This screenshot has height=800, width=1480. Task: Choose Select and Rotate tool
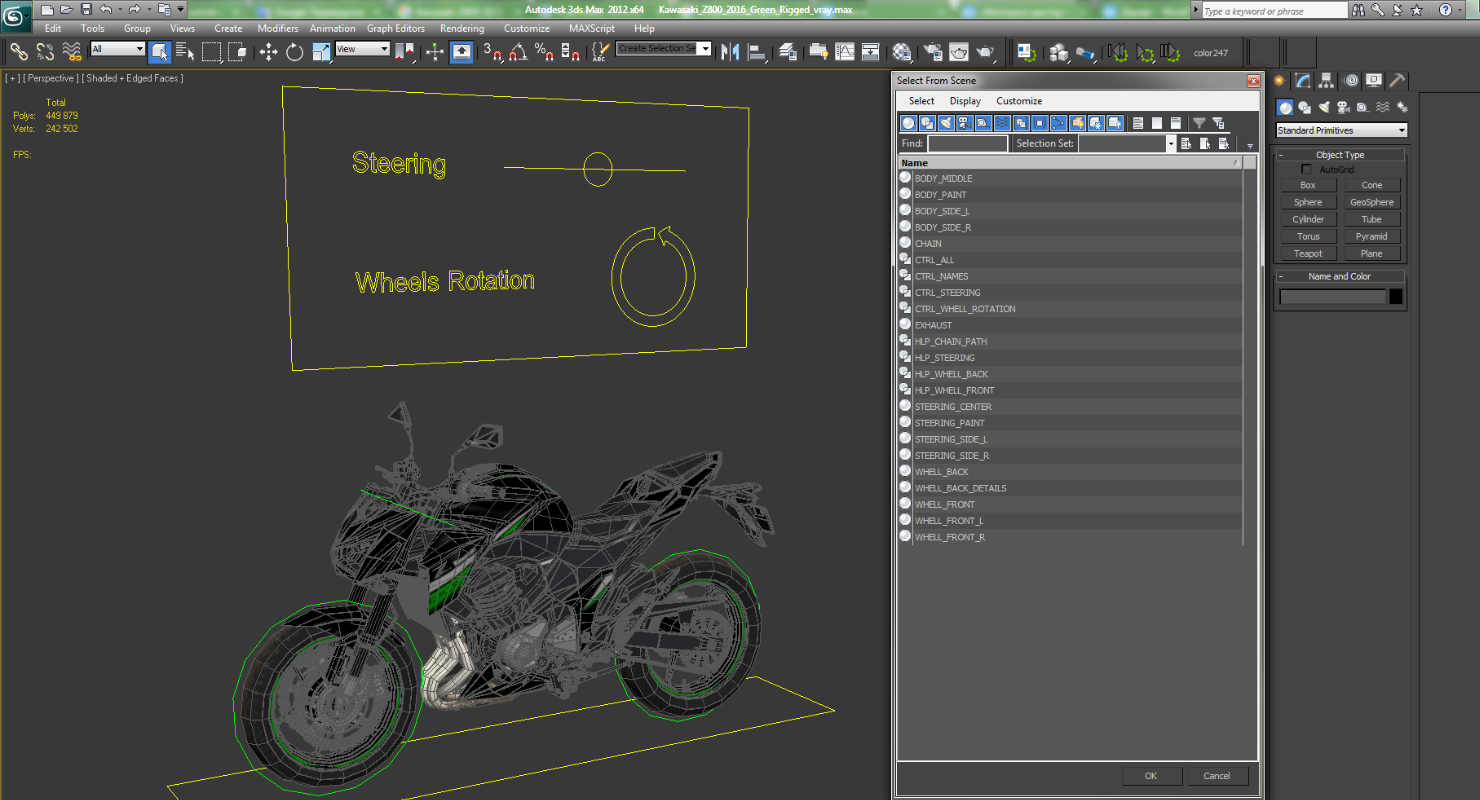pos(294,51)
